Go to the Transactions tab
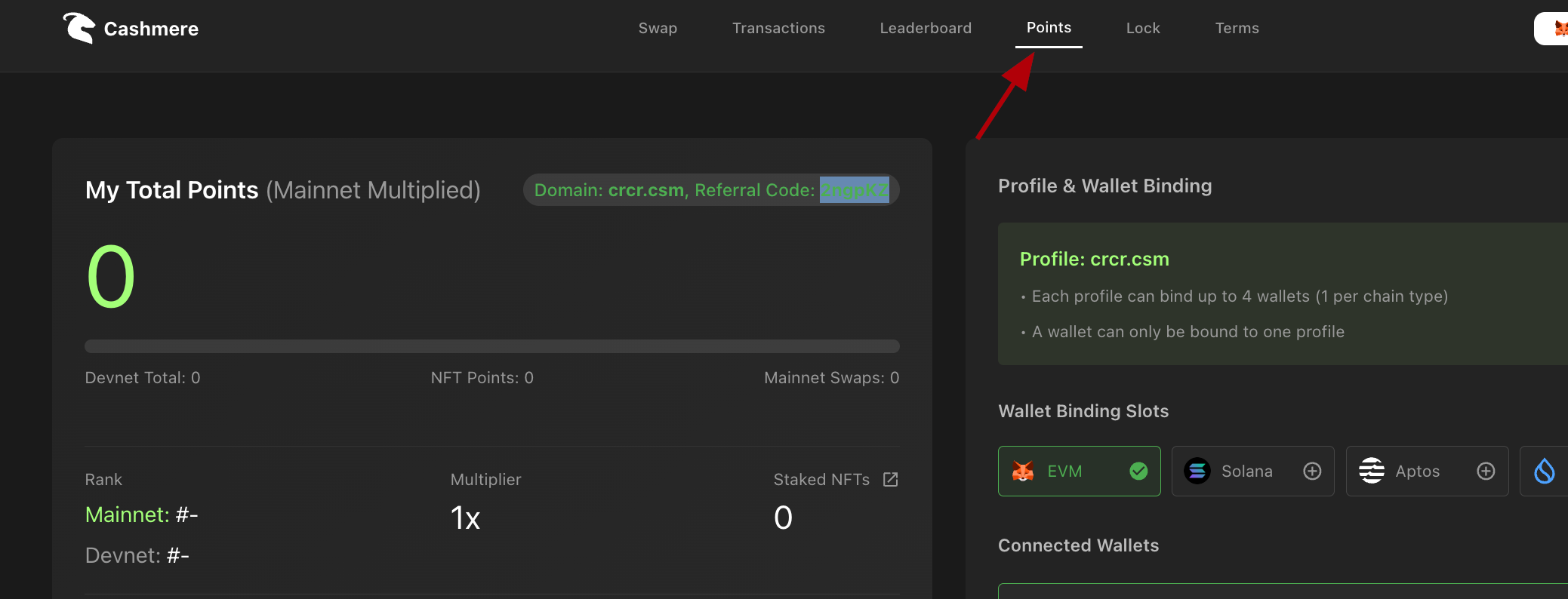Image resolution: width=1568 pixels, height=599 pixels. (778, 28)
